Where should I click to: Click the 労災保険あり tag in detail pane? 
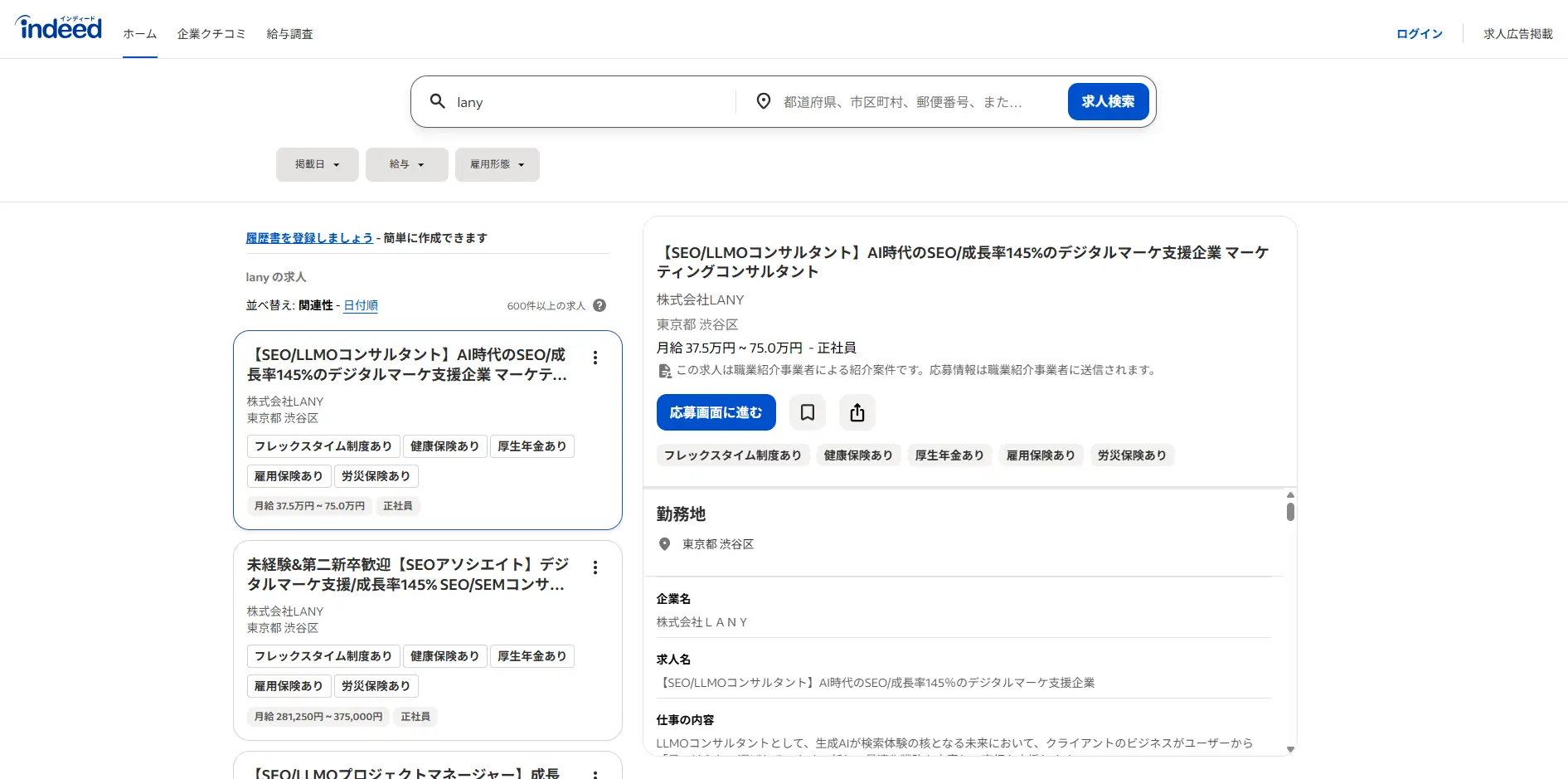[x=1132, y=455]
